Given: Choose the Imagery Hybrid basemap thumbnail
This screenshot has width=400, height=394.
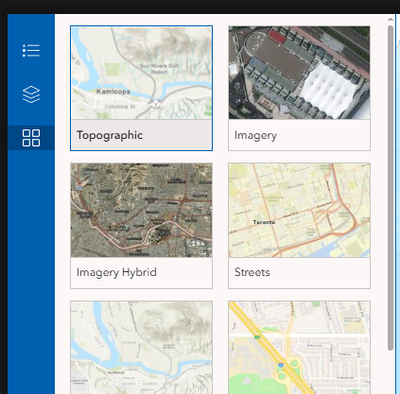Looking at the screenshot, I should (141, 210).
